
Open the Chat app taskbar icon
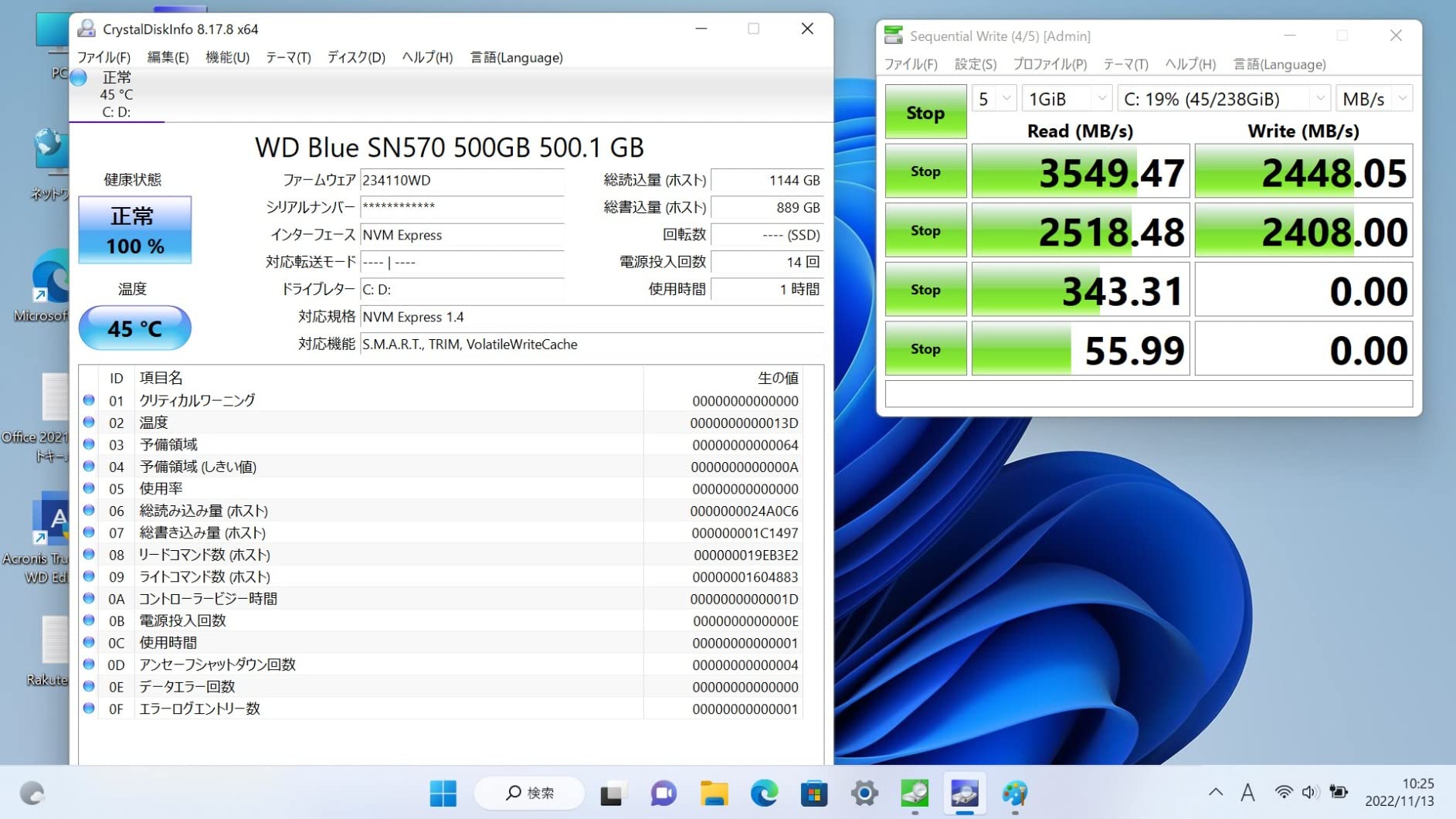tap(663, 794)
